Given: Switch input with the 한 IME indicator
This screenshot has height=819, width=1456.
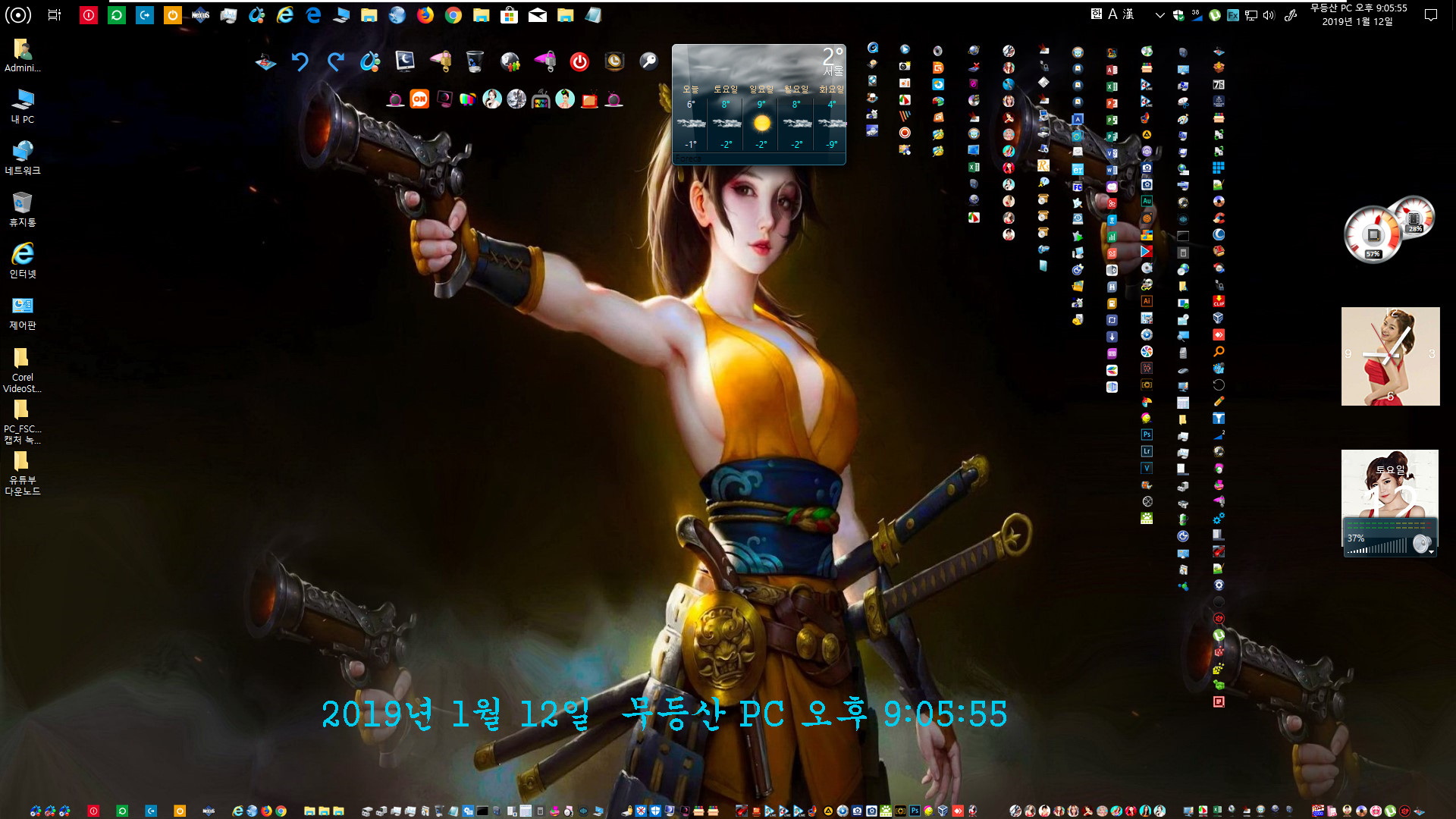Looking at the screenshot, I should [x=1097, y=14].
